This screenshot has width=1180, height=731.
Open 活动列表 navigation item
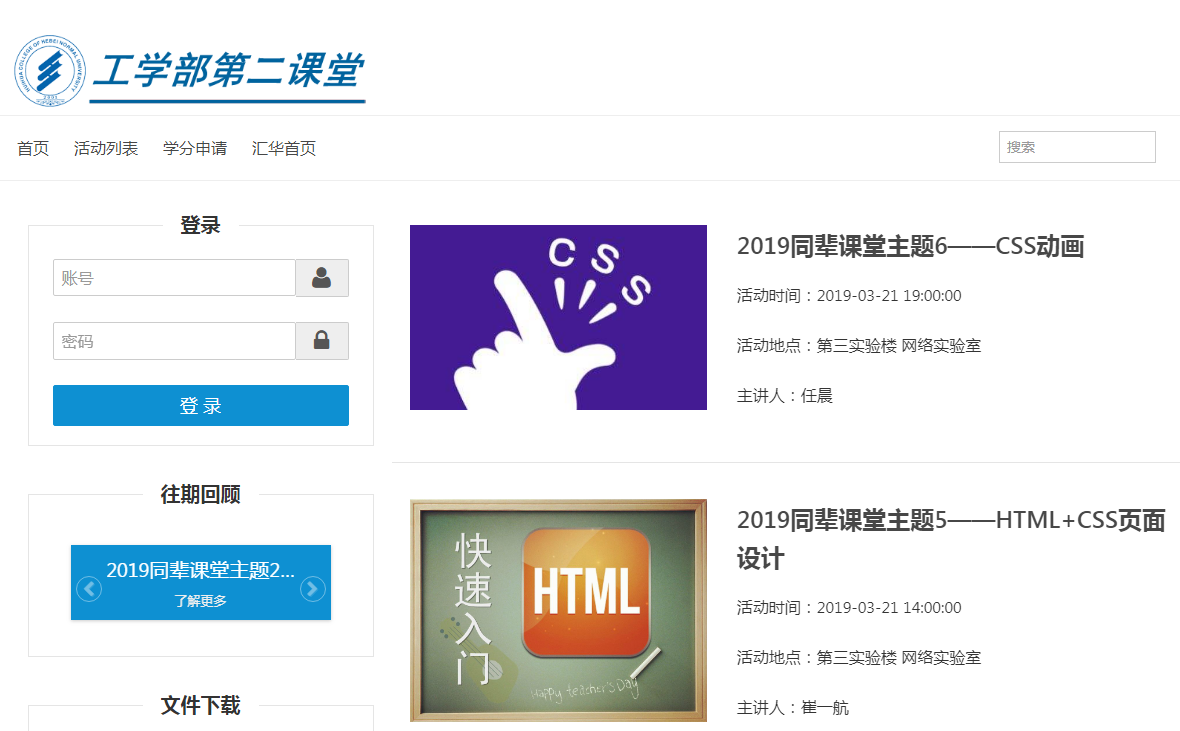point(106,149)
